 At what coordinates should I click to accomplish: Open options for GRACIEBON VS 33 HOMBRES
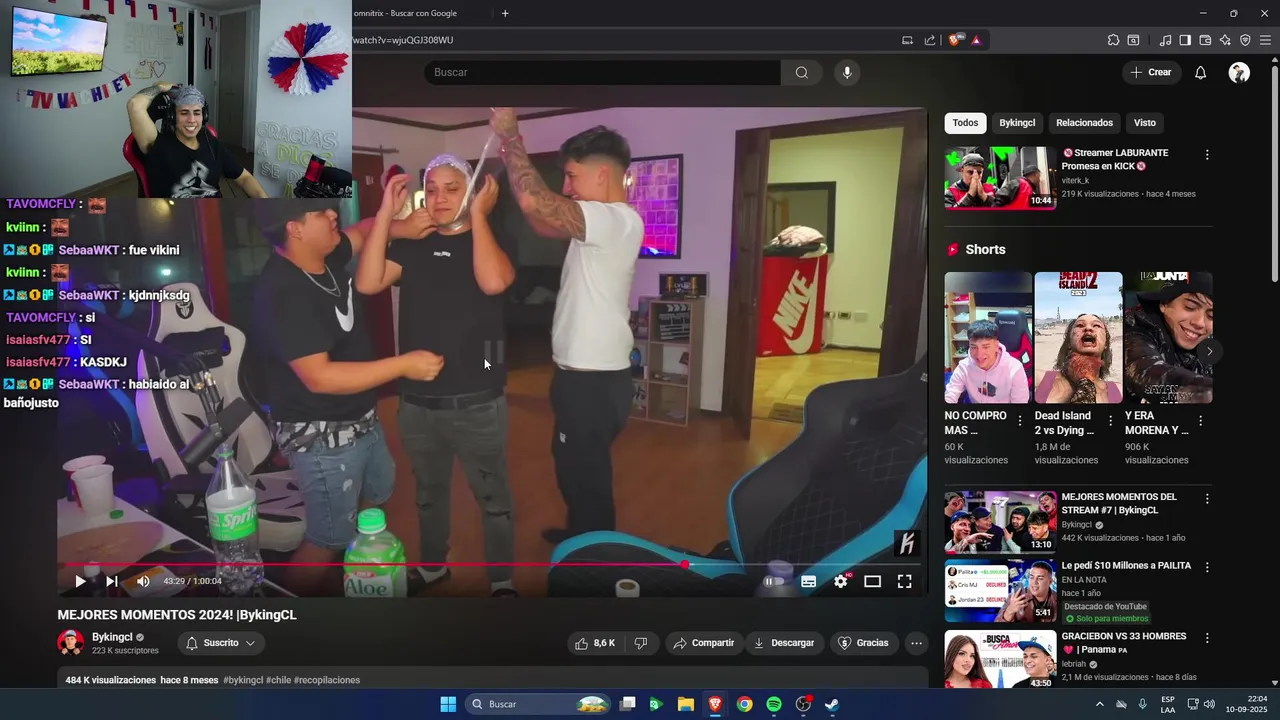1207,637
